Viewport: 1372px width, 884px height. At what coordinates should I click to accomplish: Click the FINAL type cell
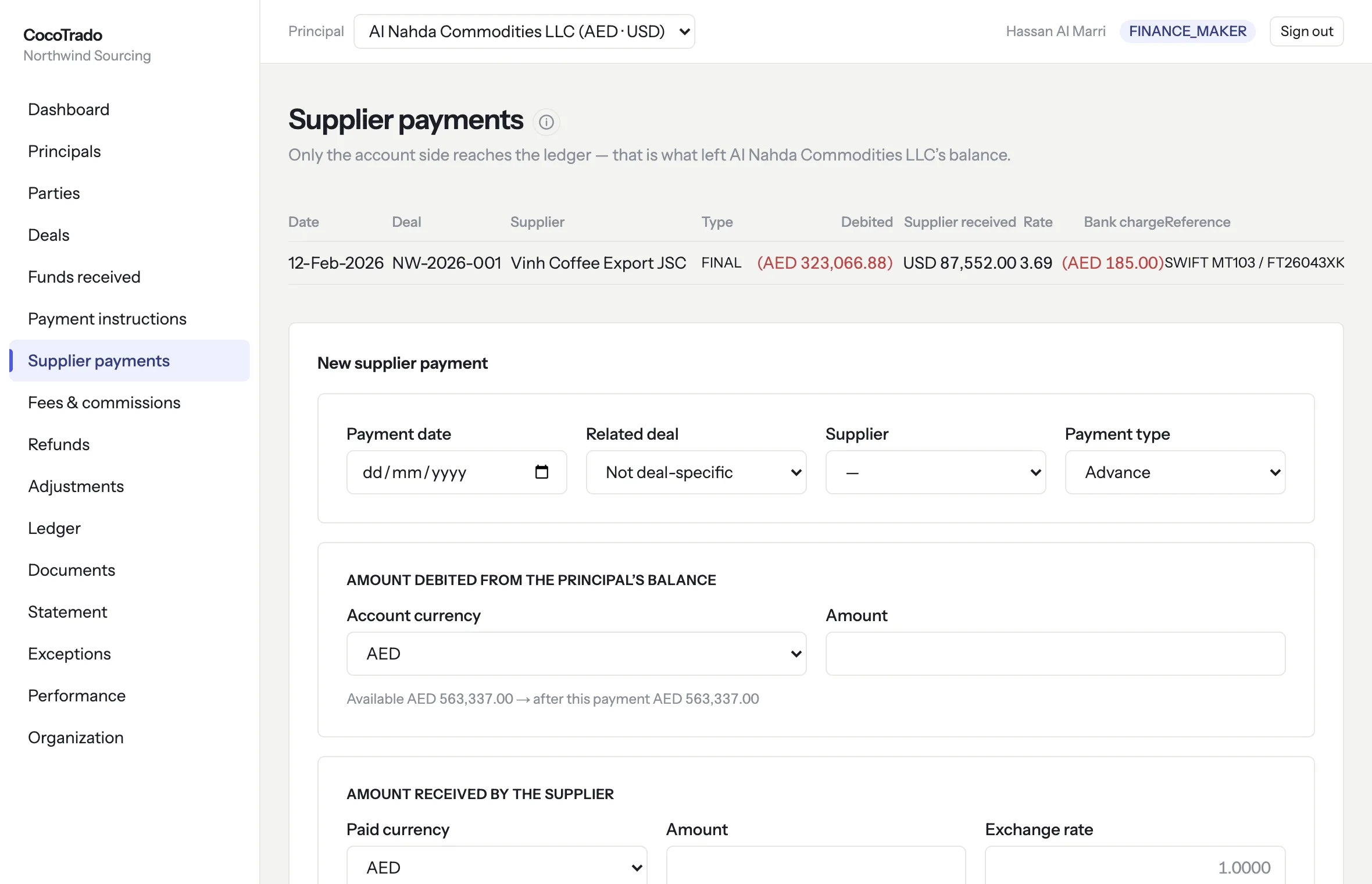click(721, 263)
